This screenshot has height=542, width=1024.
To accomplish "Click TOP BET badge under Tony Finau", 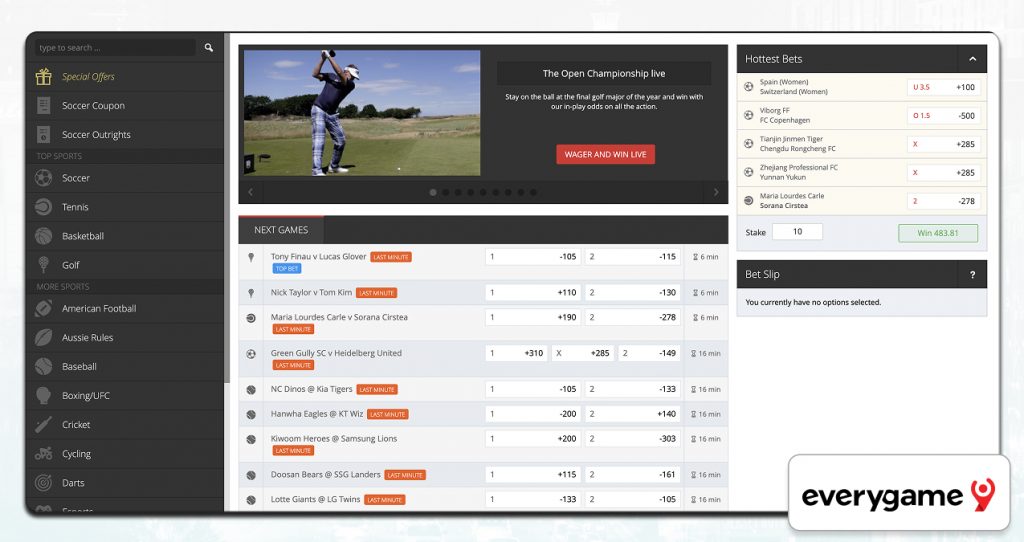I will click(287, 269).
